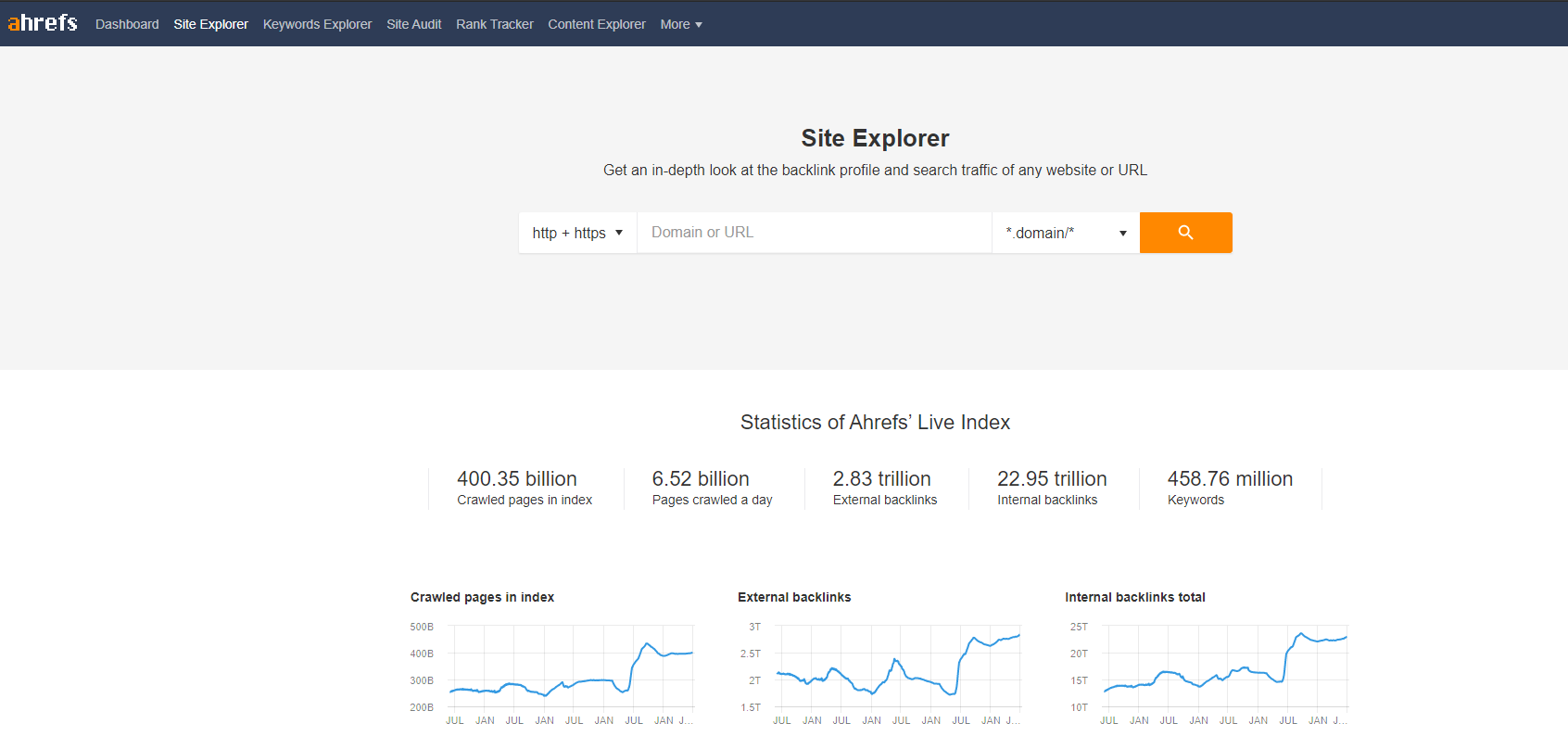This screenshot has height=749, width=1568.
Task: Open Keywords Explorer
Action: [317, 24]
